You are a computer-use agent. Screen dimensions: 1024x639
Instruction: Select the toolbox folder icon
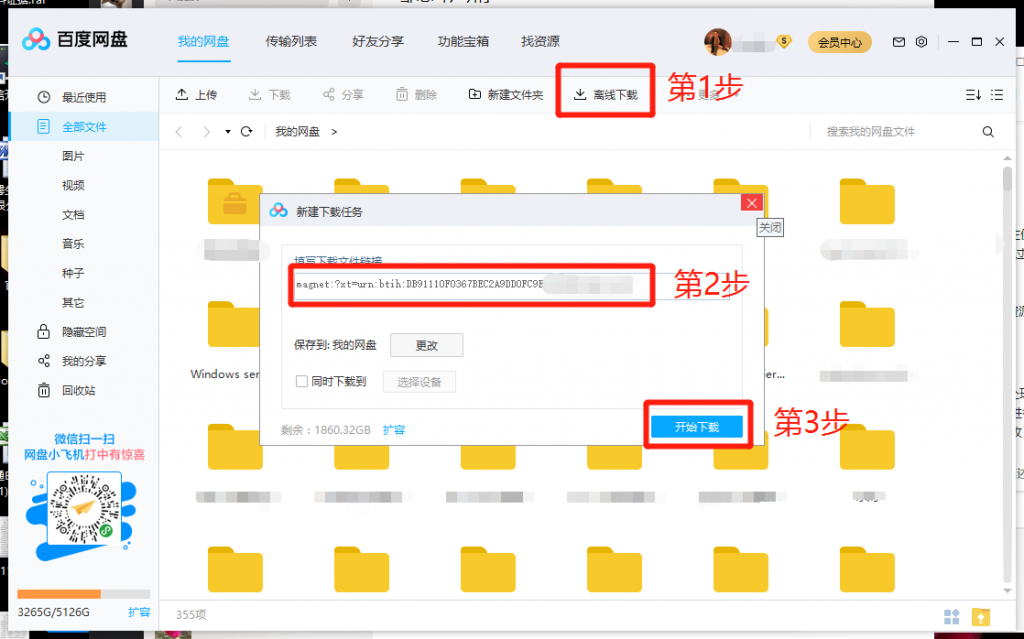tap(234, 202)
